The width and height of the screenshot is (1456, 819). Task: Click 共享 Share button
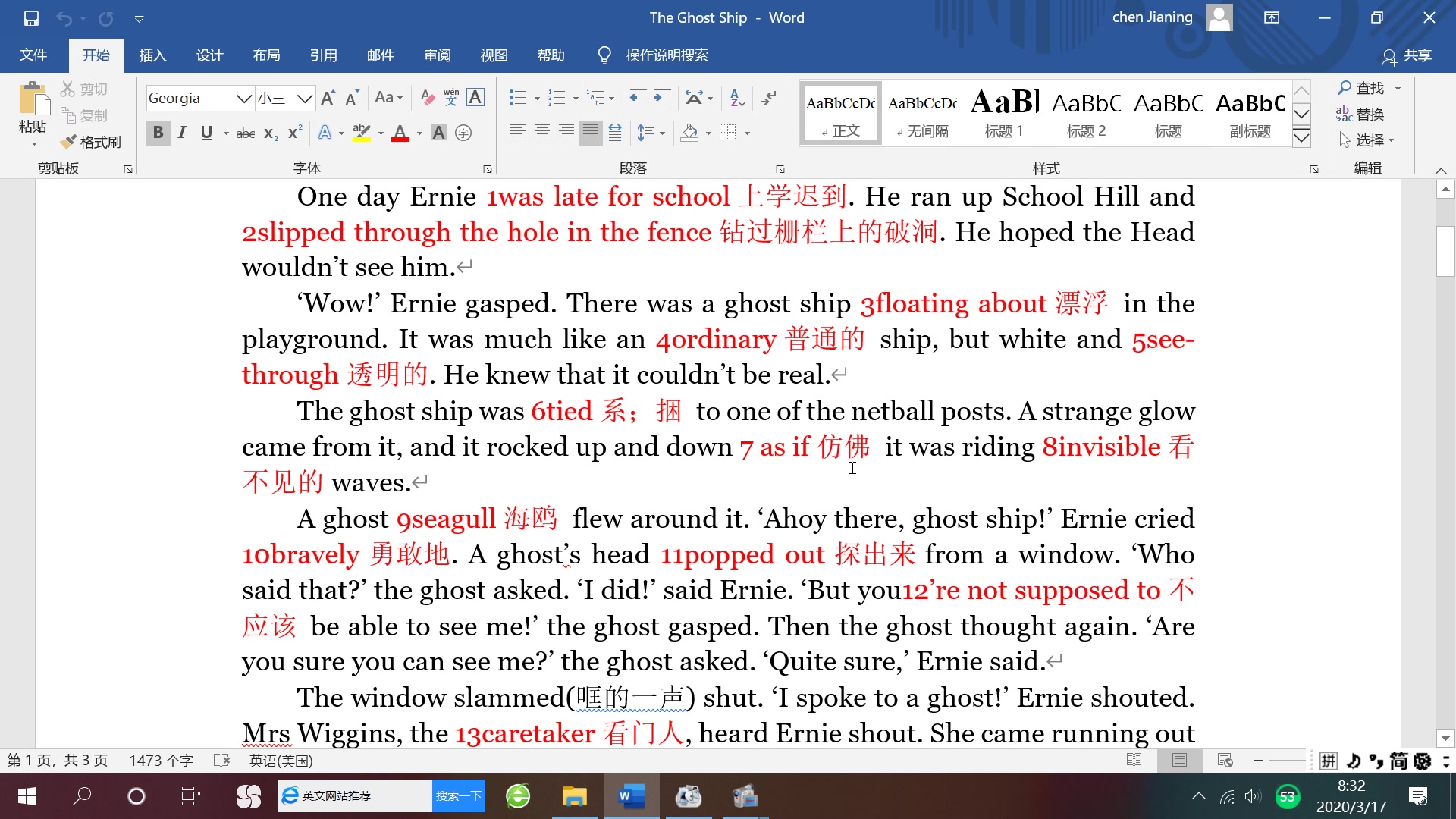1407,55
